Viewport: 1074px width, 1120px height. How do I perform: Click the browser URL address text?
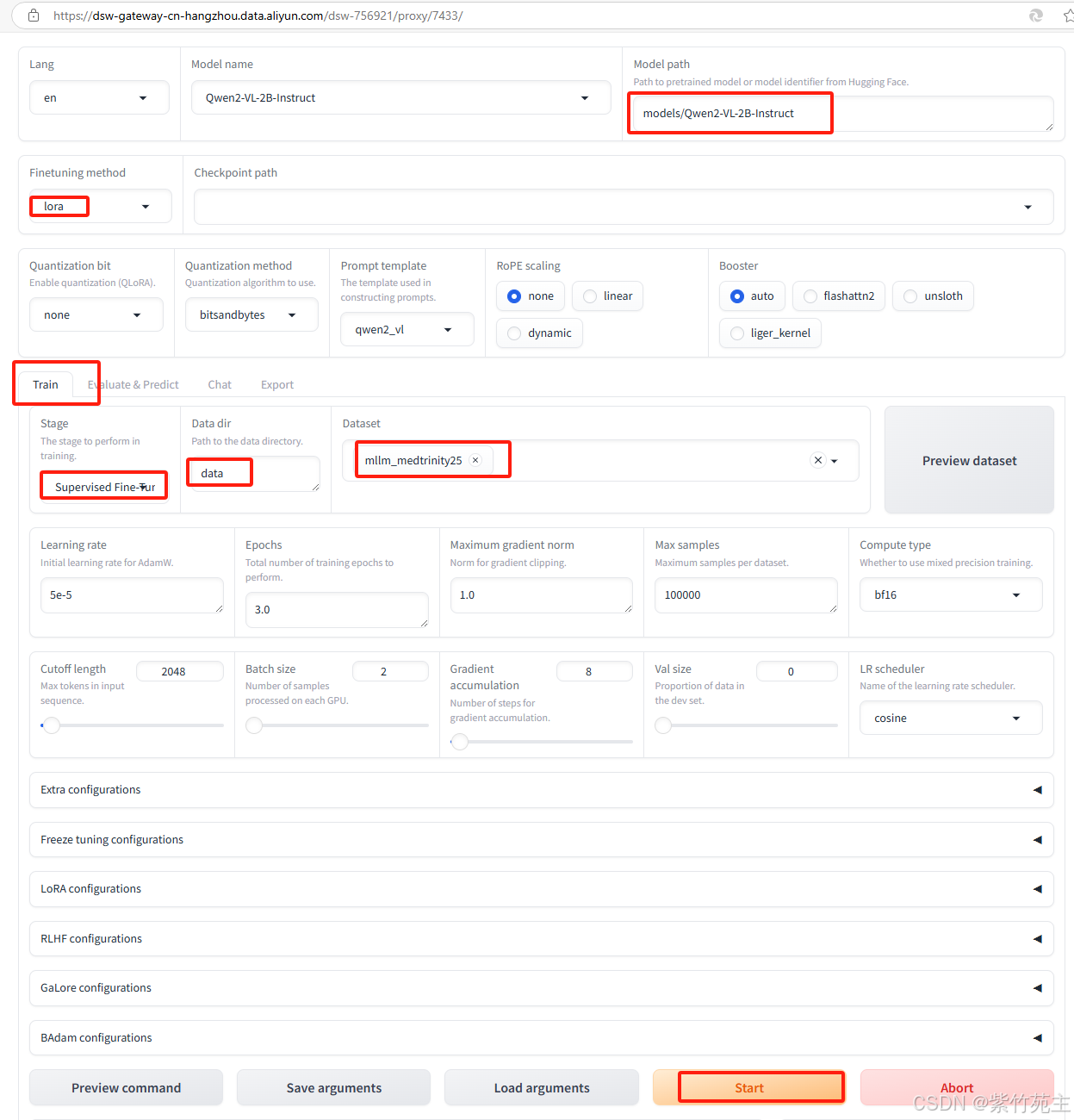(258, 16)
